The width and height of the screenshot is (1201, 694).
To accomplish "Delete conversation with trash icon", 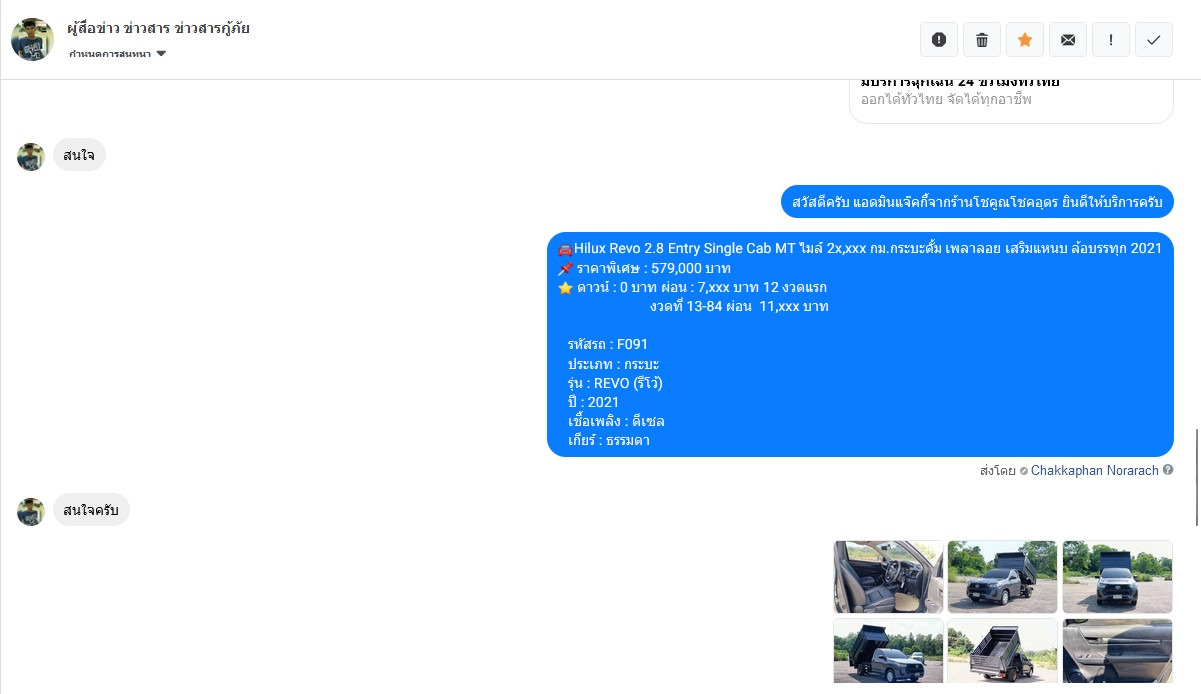I will coord(982,40).
